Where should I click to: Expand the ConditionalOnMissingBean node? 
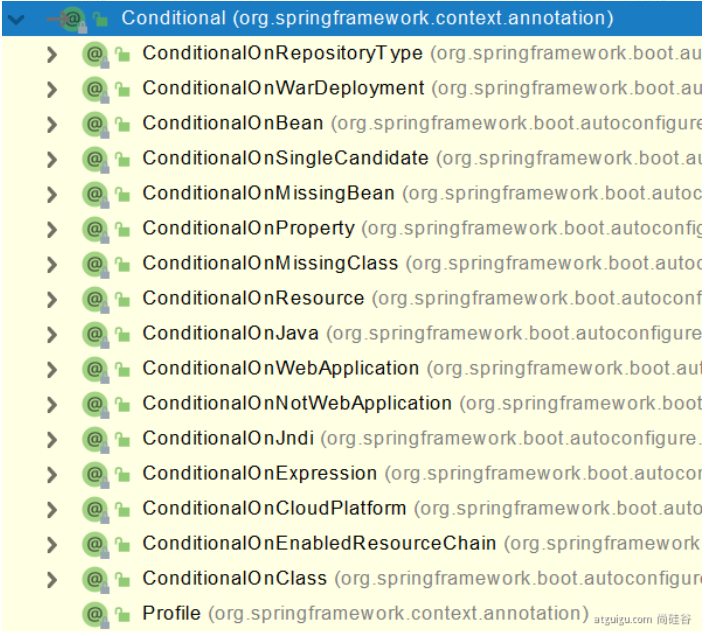pos(52,195)
